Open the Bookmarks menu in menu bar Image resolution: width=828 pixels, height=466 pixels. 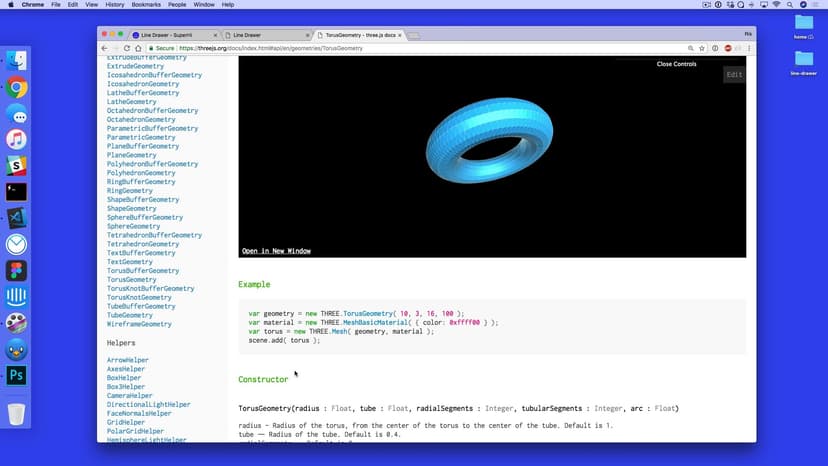tap(146, 5)
